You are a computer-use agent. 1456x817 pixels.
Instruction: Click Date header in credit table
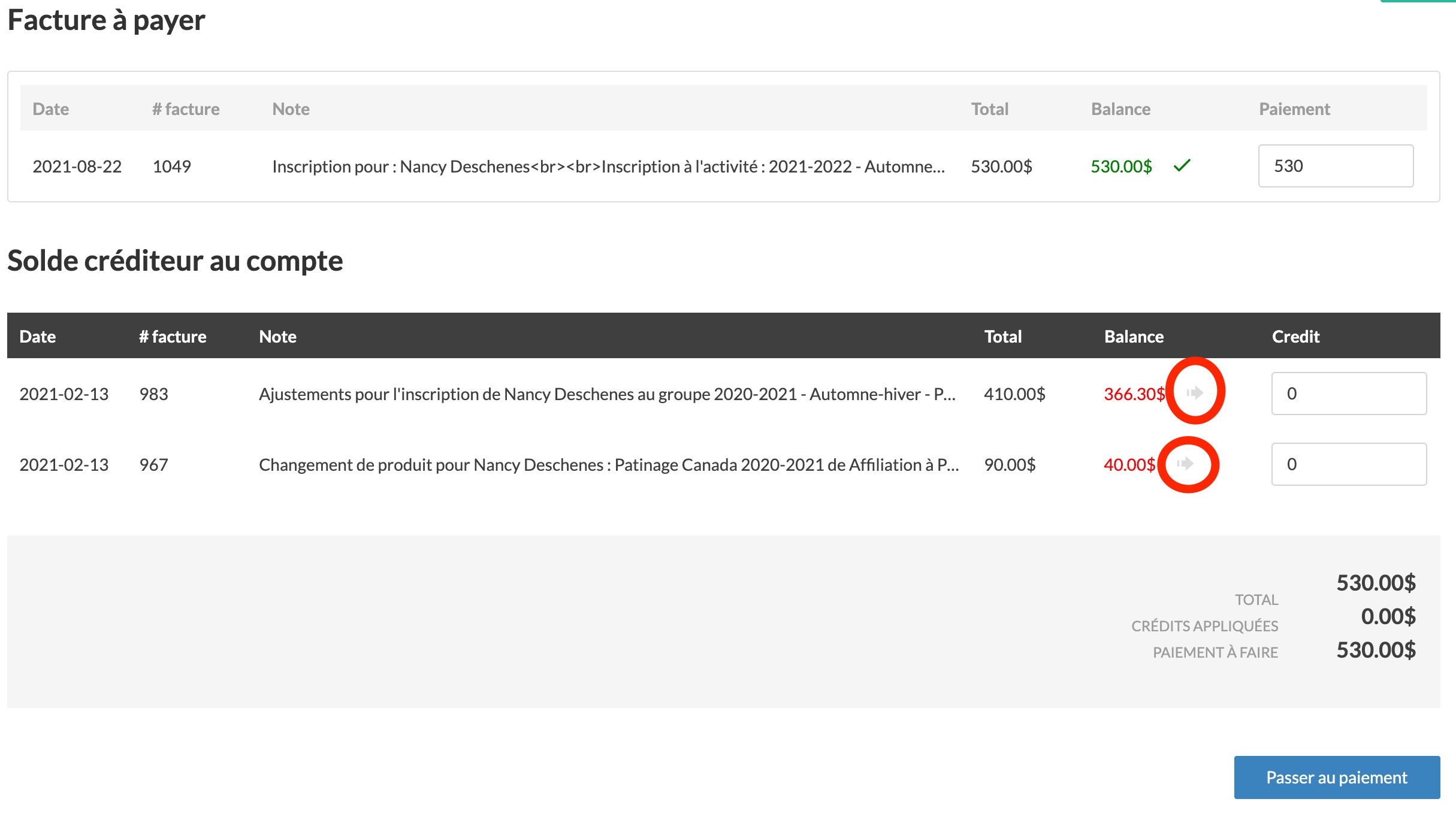tap(38, 337)
